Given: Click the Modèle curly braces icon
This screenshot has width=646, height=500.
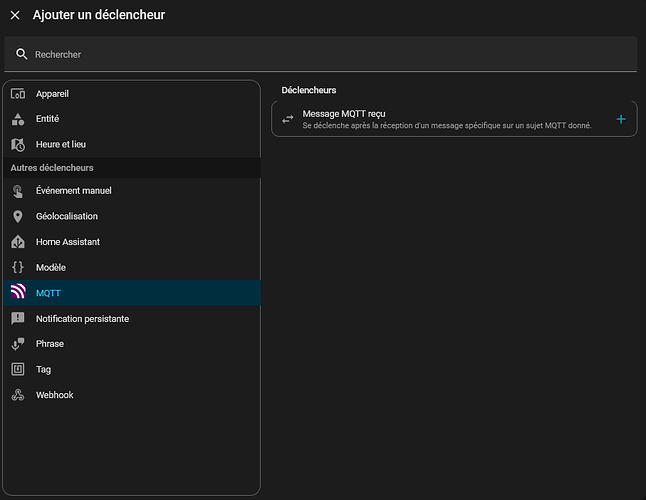Looking at the screenshot, I should (x=18, y=268).
